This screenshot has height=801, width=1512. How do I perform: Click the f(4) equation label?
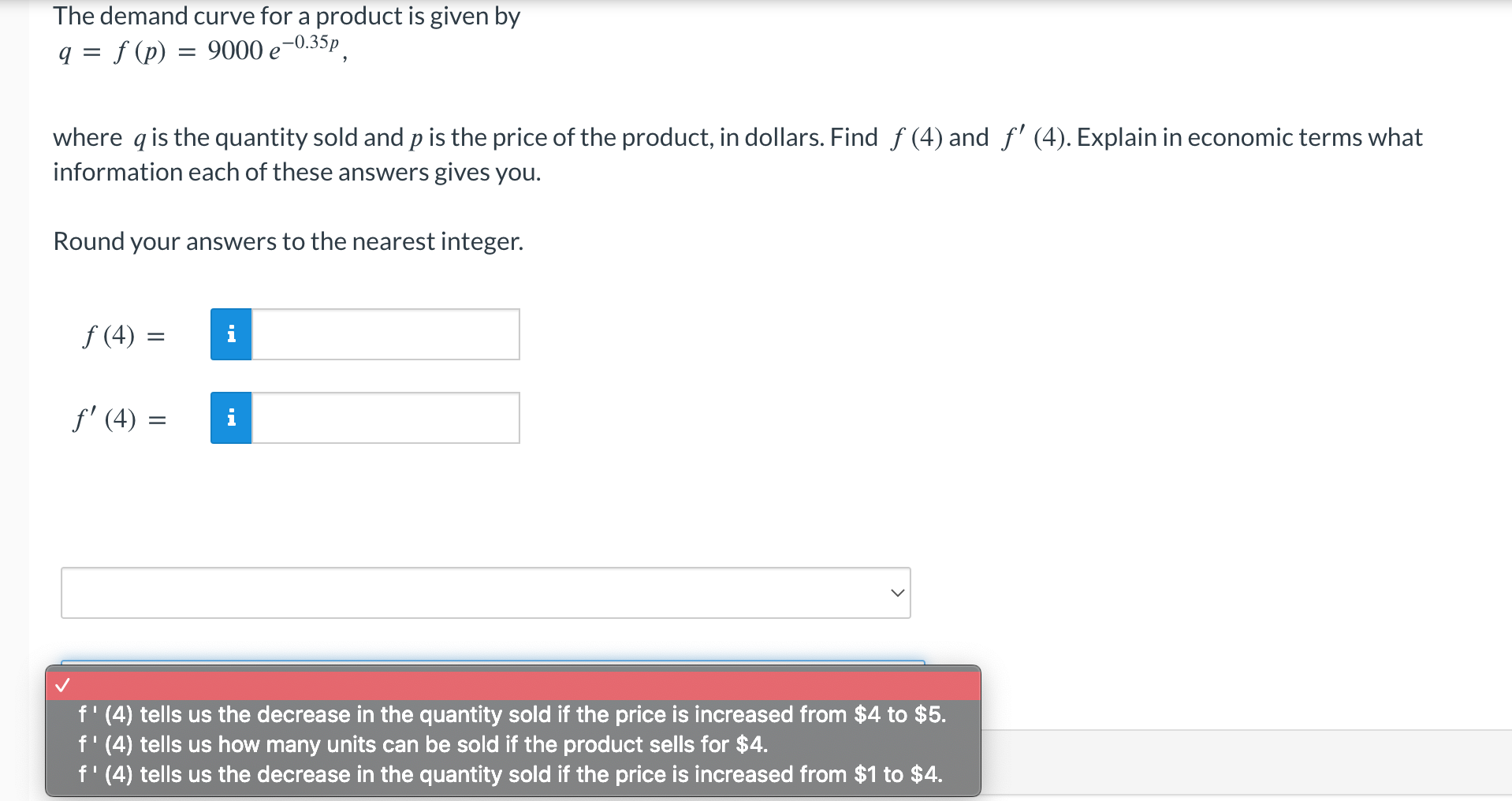(x=123, y=334)
